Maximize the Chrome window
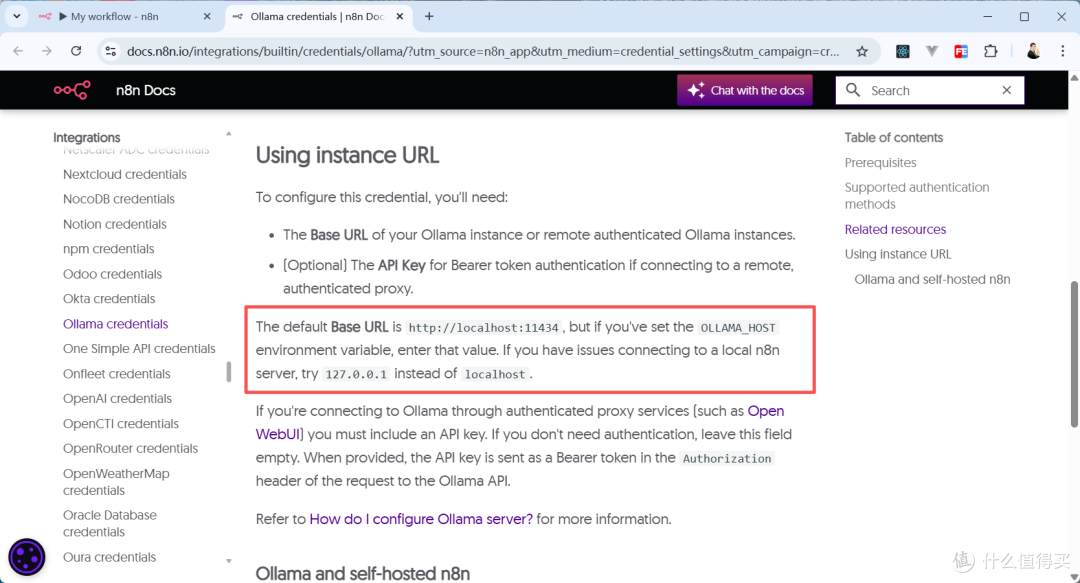Viewport: 1080px width, 583px height. tap(1024, 17)
